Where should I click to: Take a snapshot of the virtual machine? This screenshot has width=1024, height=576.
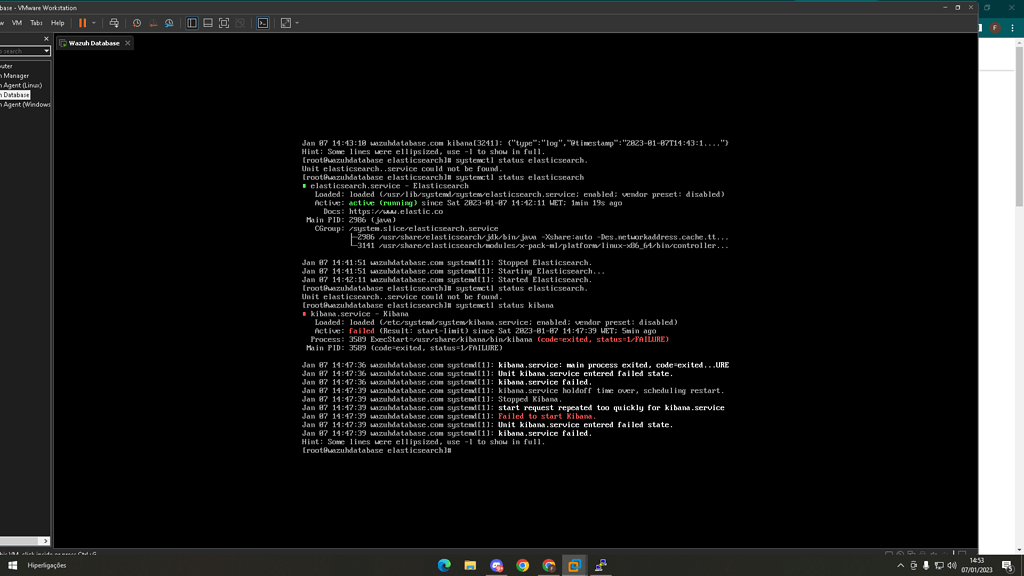click(137, 22)
